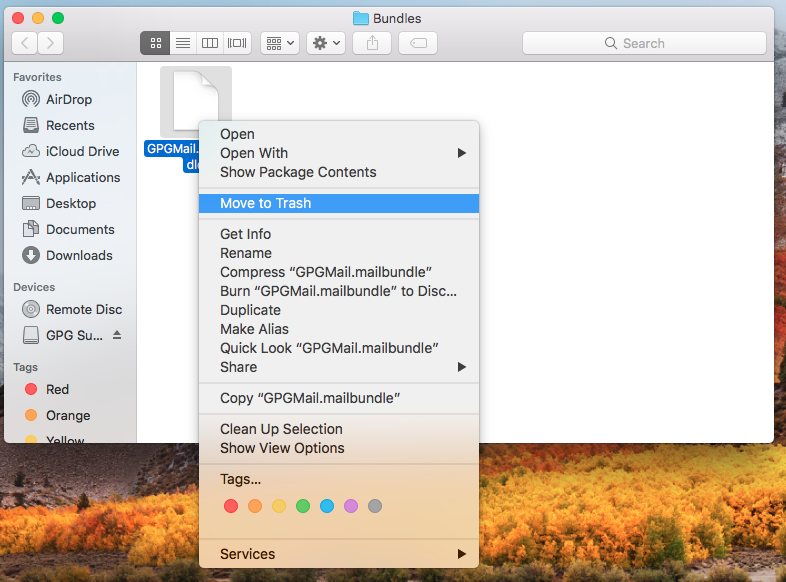Choose Rename from the context menu
The width and height of the screenshot is (786, 582).
coord(339,253)
